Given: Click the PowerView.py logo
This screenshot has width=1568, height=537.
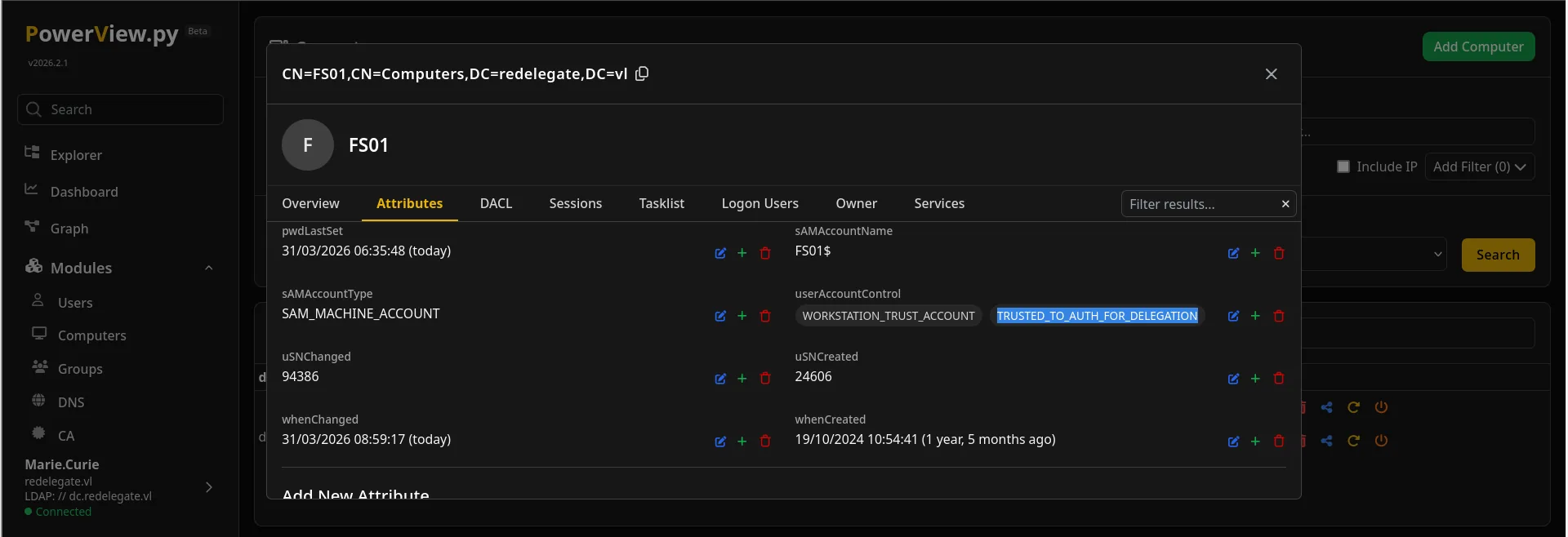Looking at the screenshot, I should coord(101,34).
